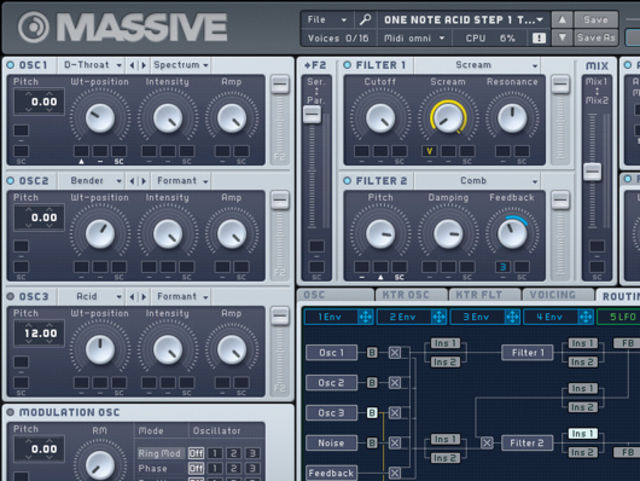
Task: Open the preset search magnifier icon
Action: click(365, 19)
